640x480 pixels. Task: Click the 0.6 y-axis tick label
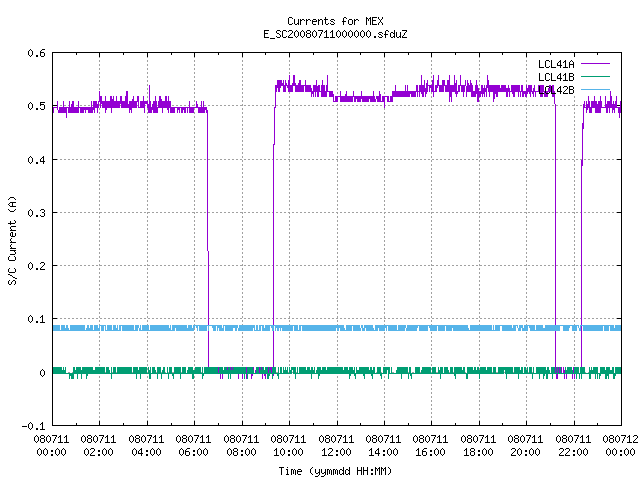point(36,53)
